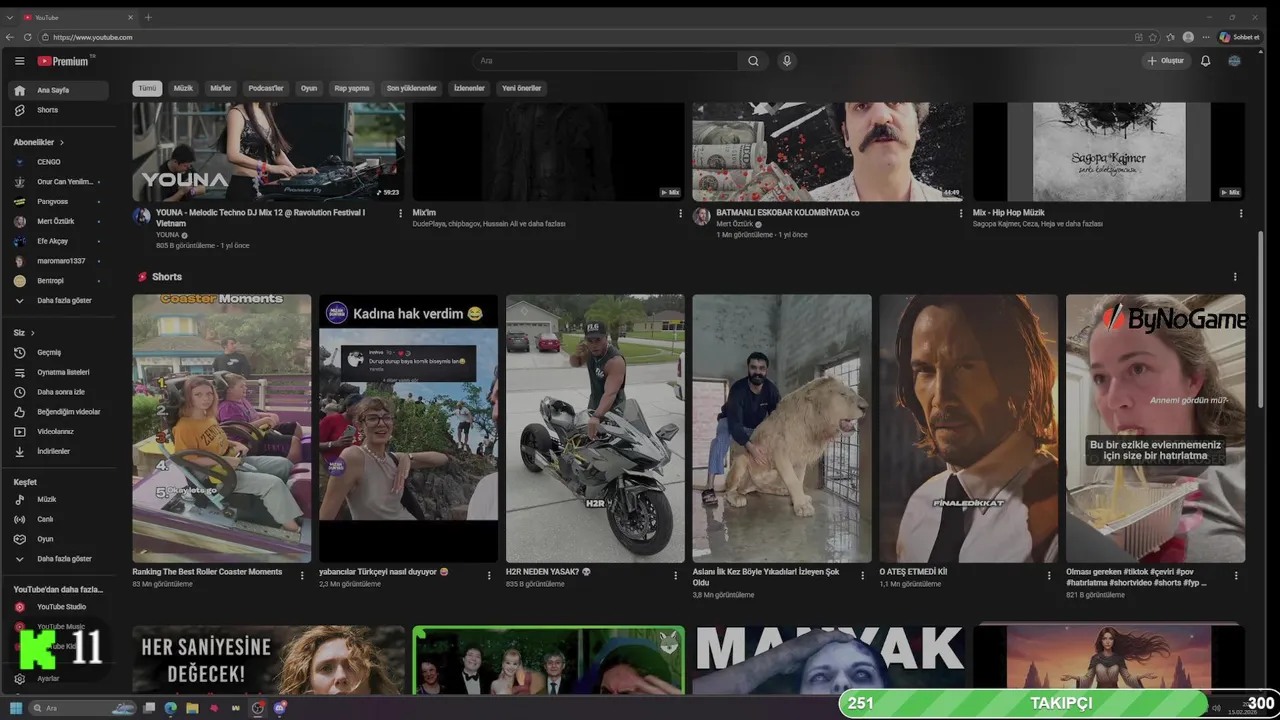The width and height of the screenshot is (1280, 720).
Task: Open options for BATMANLI ESKOBAR video
Action: (961, 213)
